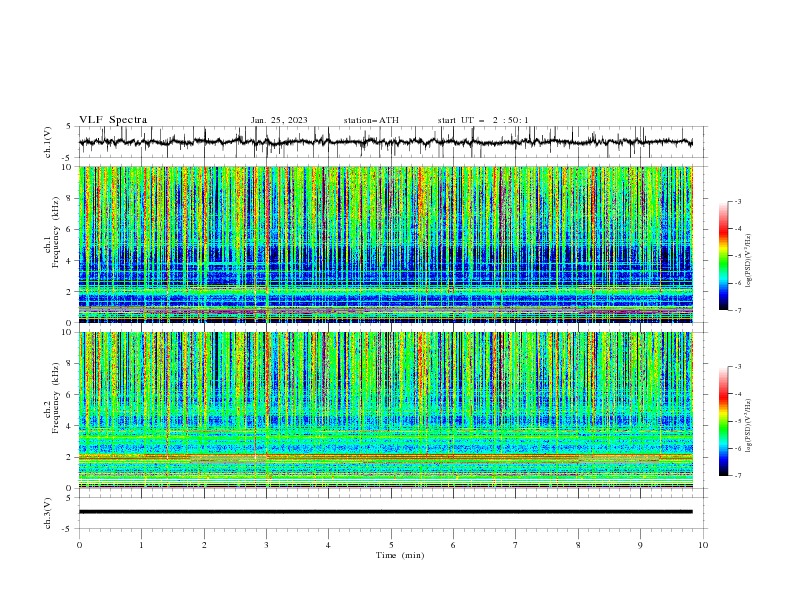Click the date 'Jan. 25, 2023'

(x=279, y=120)
